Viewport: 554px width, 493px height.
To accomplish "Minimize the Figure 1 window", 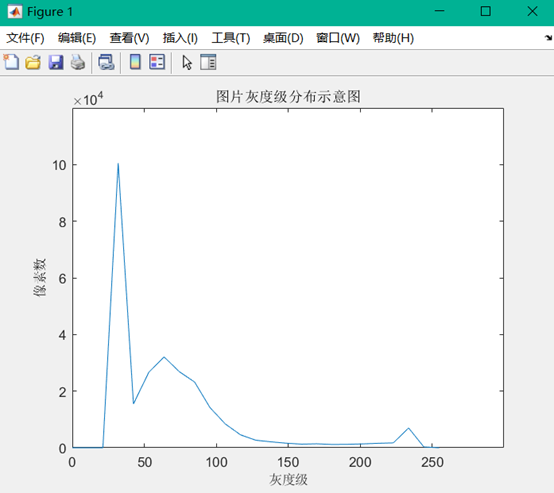I will (440, 11).
